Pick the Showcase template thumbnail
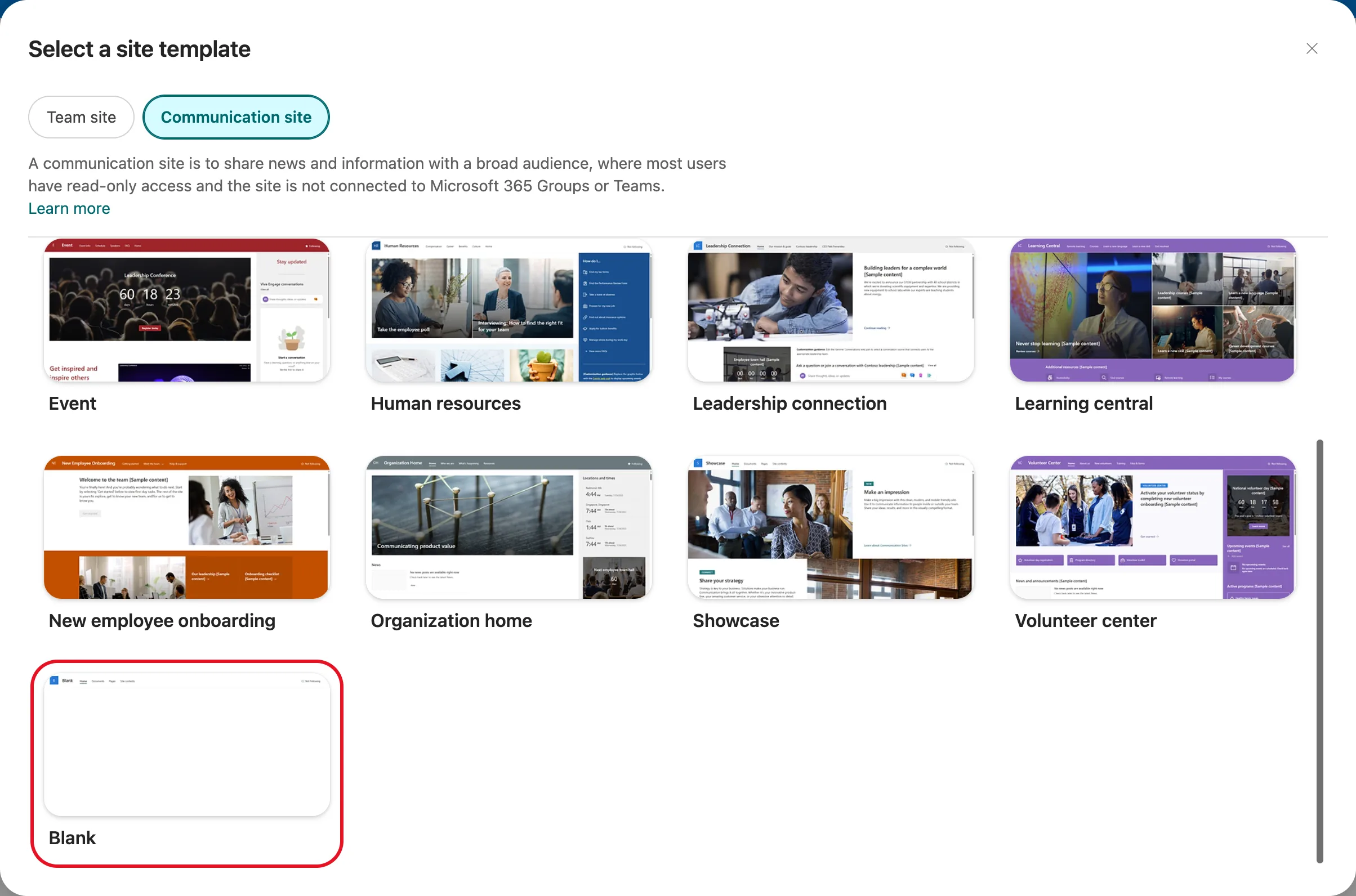The width and height of the screenshot is (1356, 896). [x=831, y=527]
